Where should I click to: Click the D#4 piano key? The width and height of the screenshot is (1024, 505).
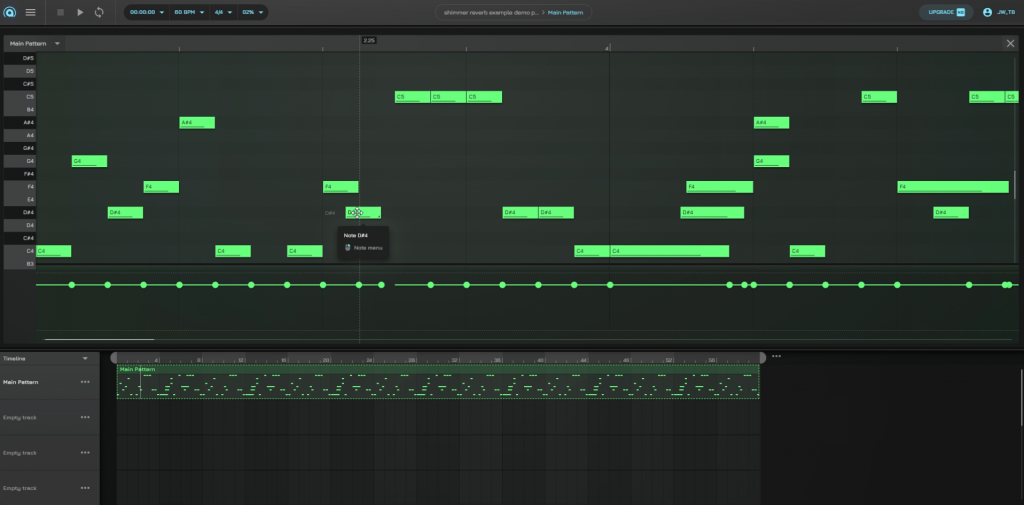pyautogui.click(x=20, y=212)
